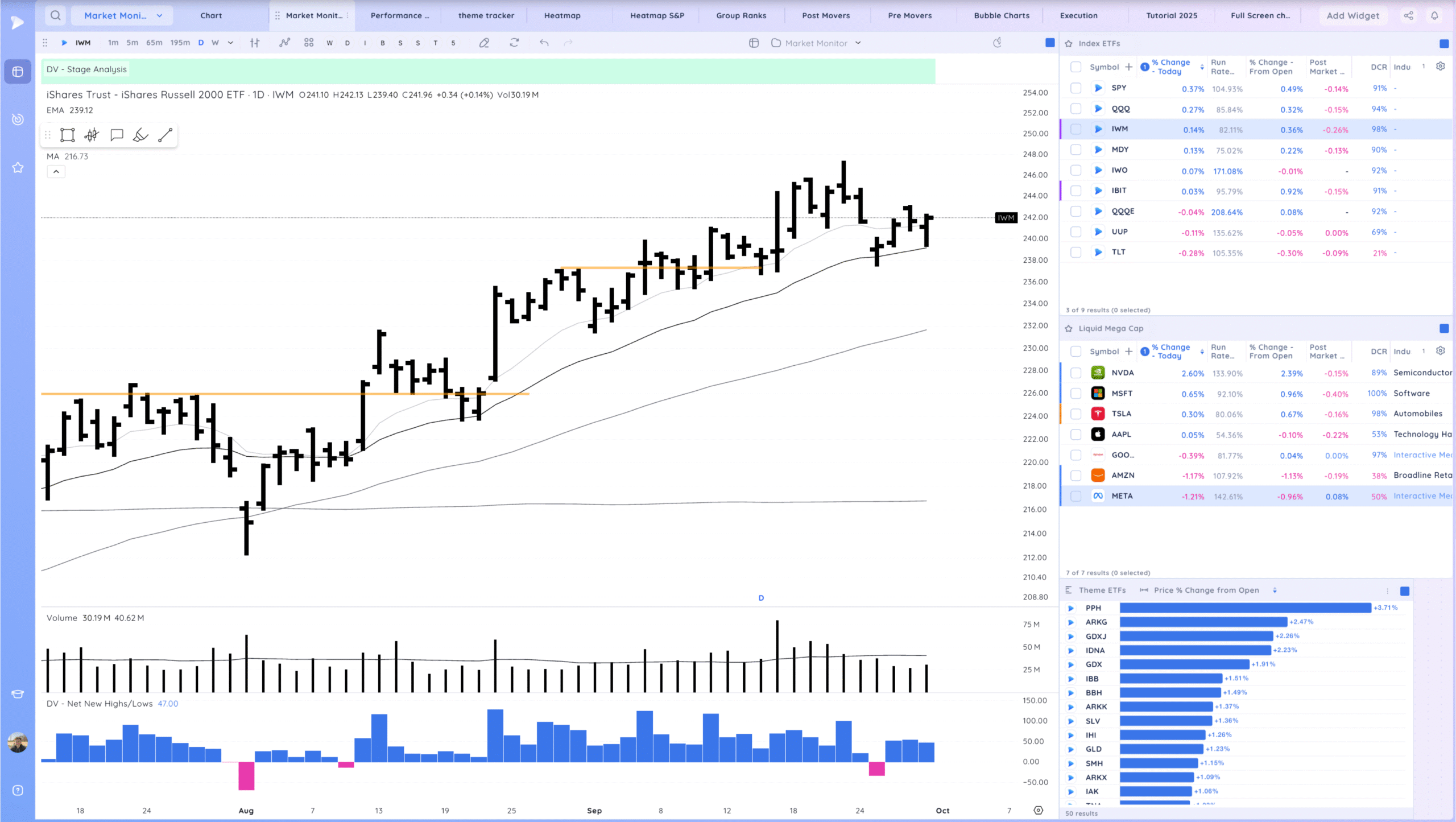Click the share icon in top bar
Viewport: 1456px width, 822px height.
coord(1408,15)
